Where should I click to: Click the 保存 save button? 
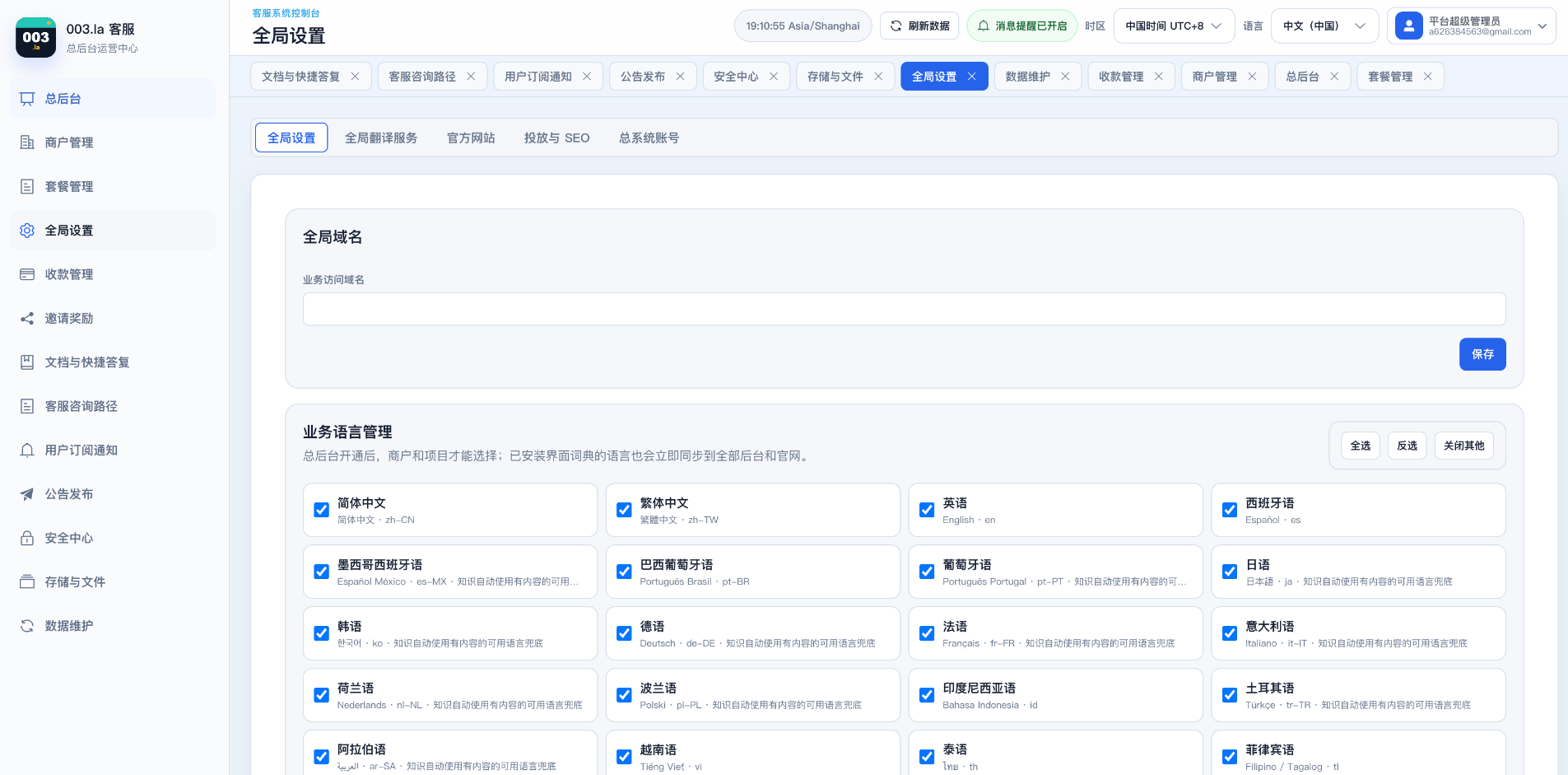click(1482, 354)
